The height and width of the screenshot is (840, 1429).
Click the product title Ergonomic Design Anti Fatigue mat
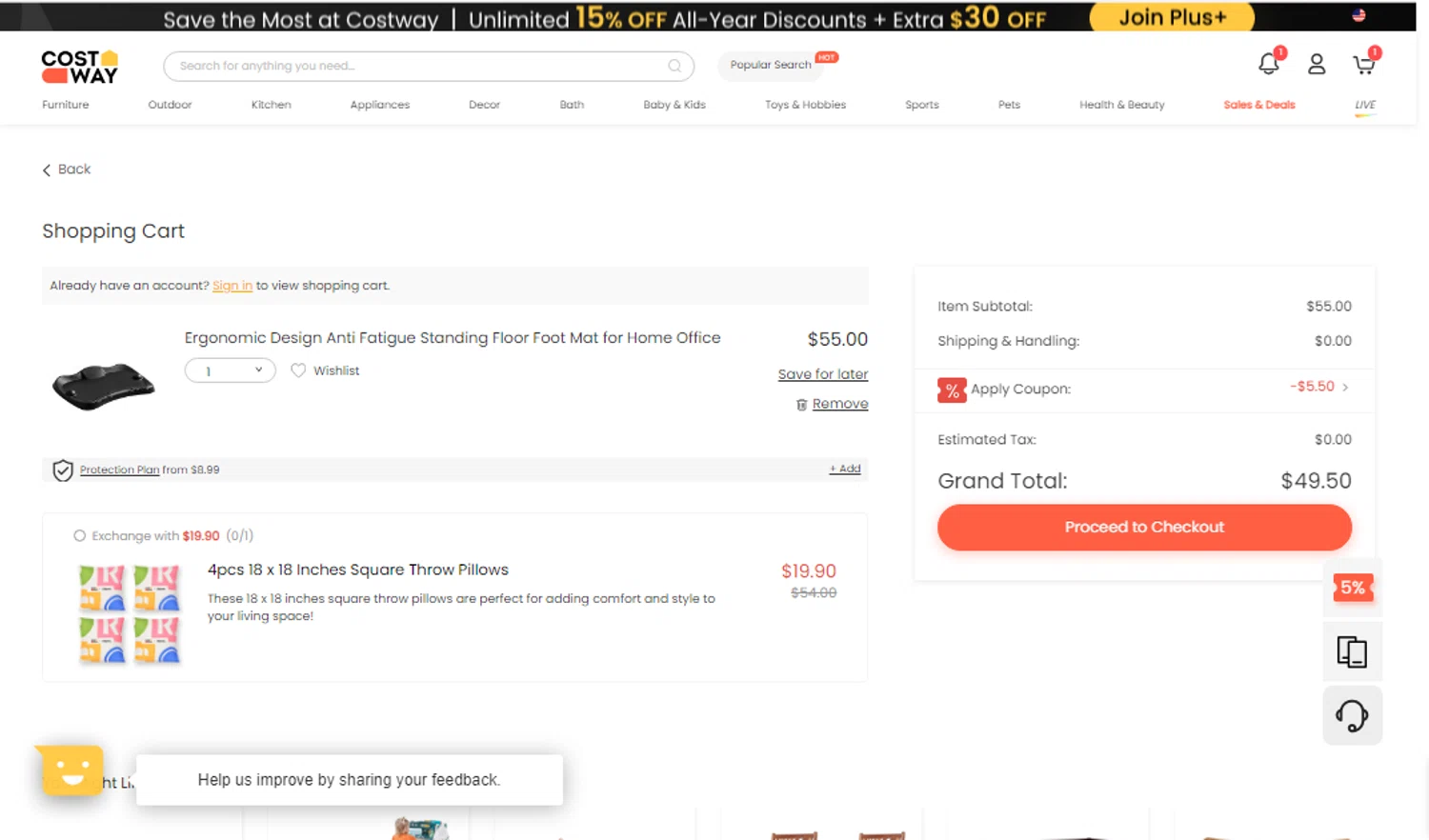click(453, 338)
